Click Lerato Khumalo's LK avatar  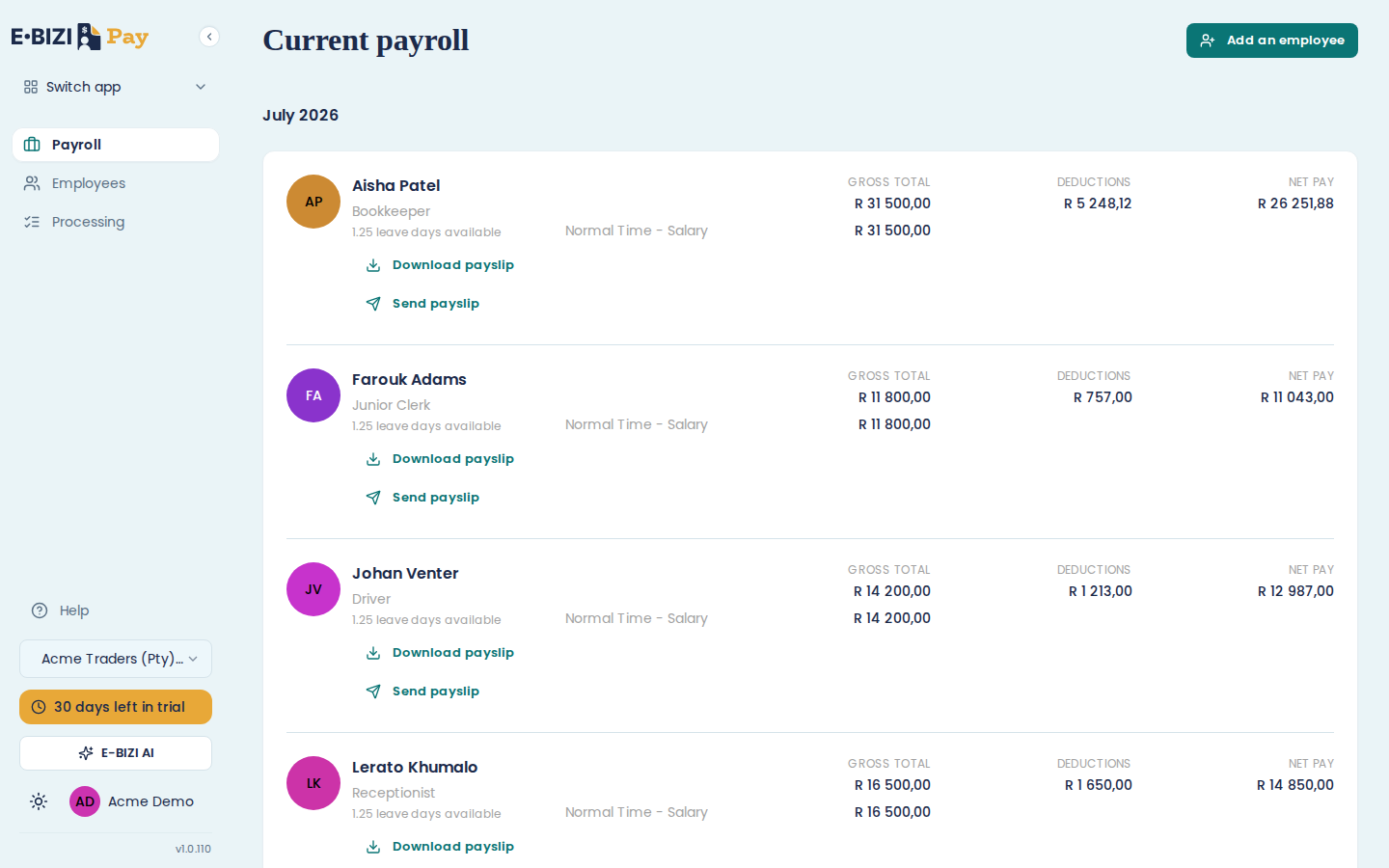tap(313, 783)
